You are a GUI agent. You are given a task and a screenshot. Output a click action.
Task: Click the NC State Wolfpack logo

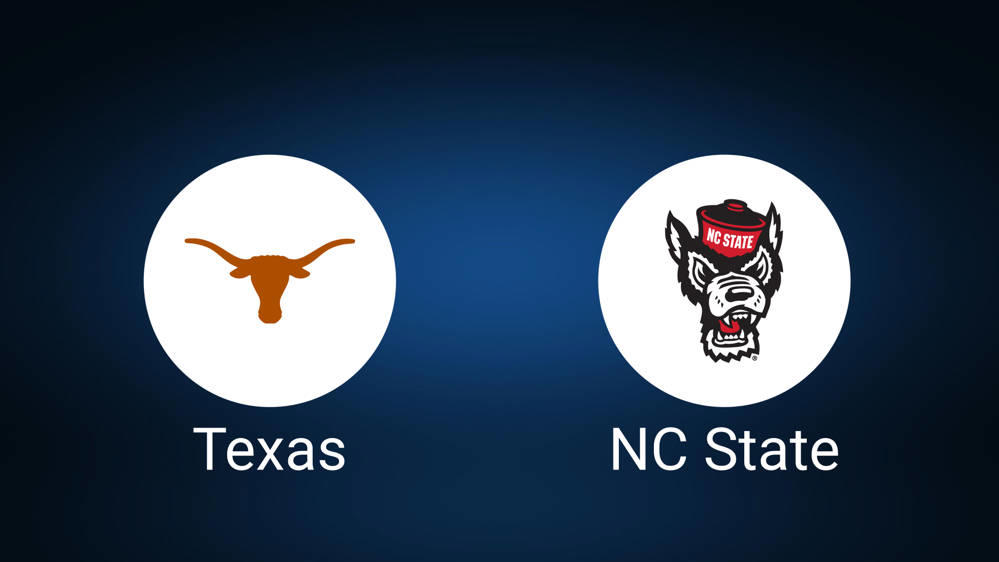724,280
